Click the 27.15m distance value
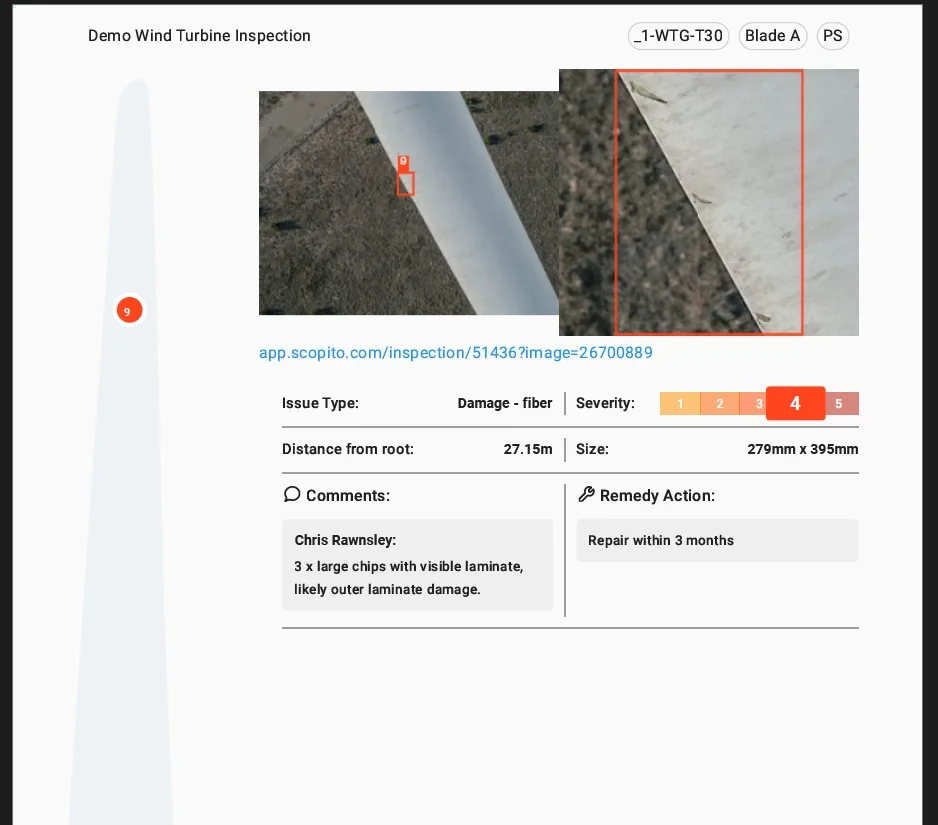The width and height of the screenshot is (938, 825). 528,449
